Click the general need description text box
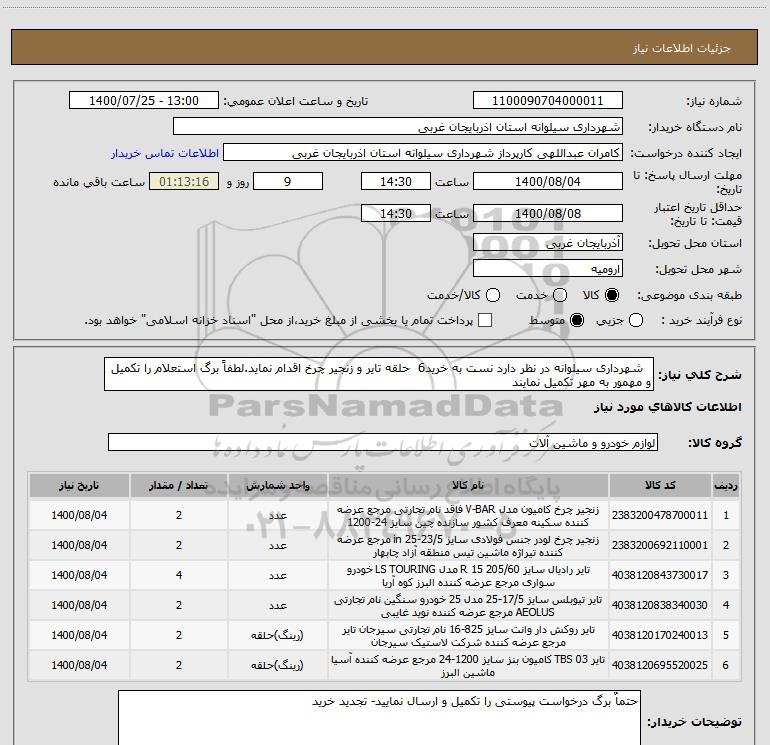The width and height of the screenshot is (770, 745). tap(379, 375)
